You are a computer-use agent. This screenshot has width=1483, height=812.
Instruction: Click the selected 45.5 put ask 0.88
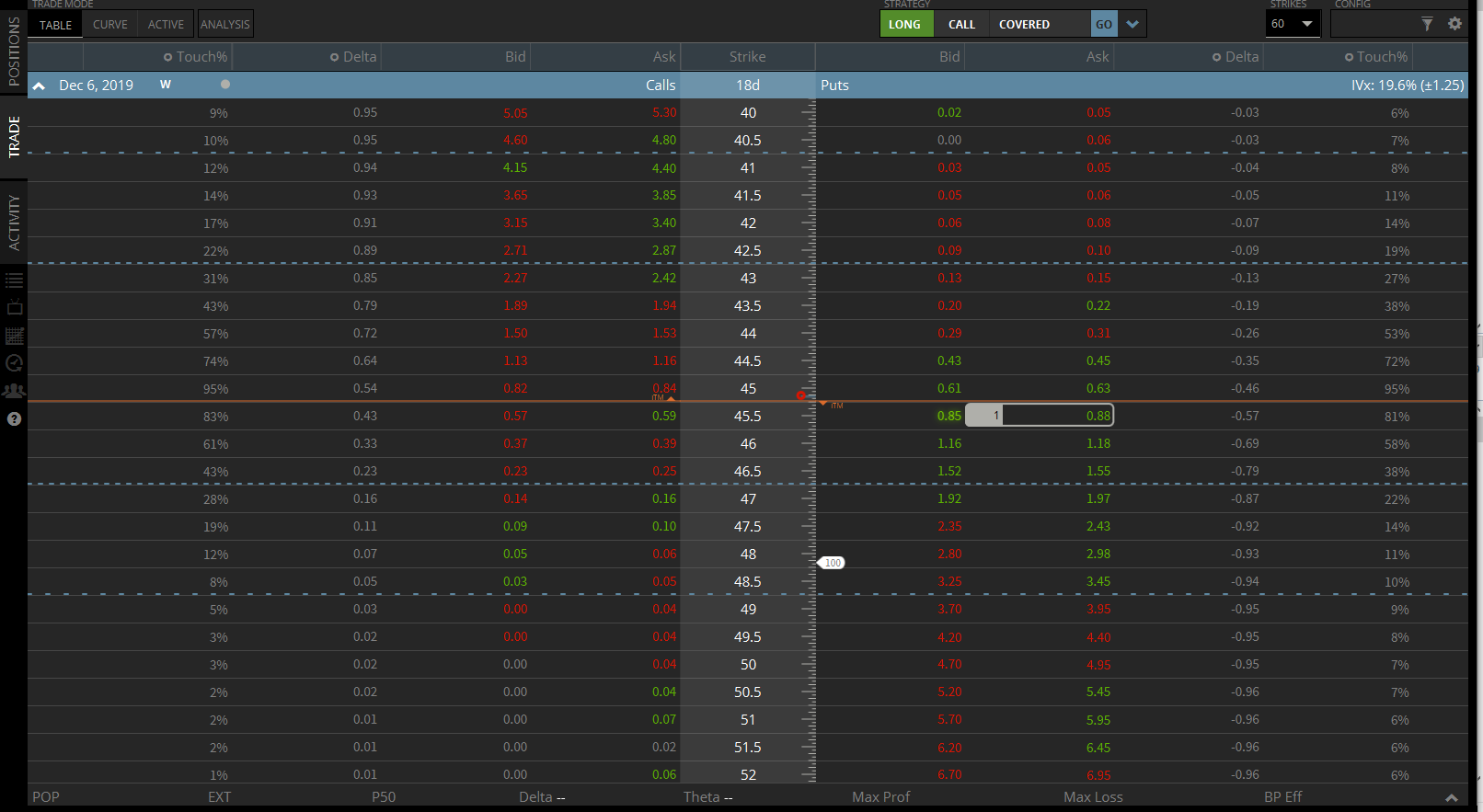(1098, 416)
